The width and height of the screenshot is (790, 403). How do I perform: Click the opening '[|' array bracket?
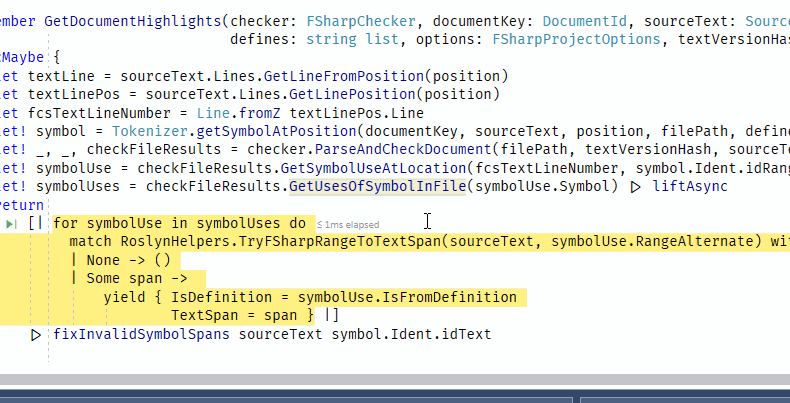[36, 223]
